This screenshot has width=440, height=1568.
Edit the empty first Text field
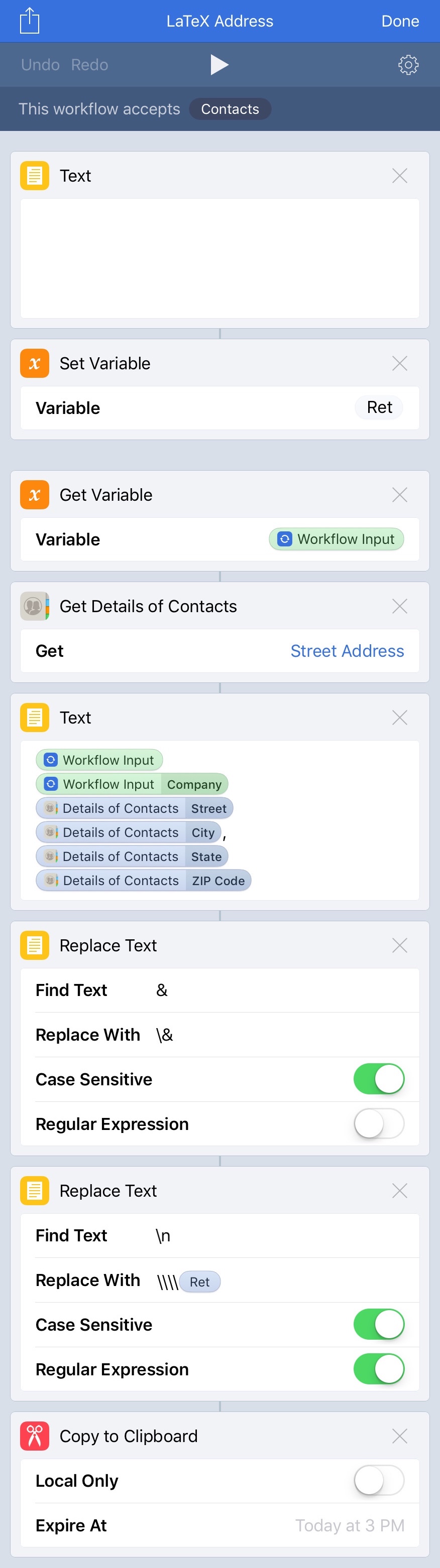[220, 259]
